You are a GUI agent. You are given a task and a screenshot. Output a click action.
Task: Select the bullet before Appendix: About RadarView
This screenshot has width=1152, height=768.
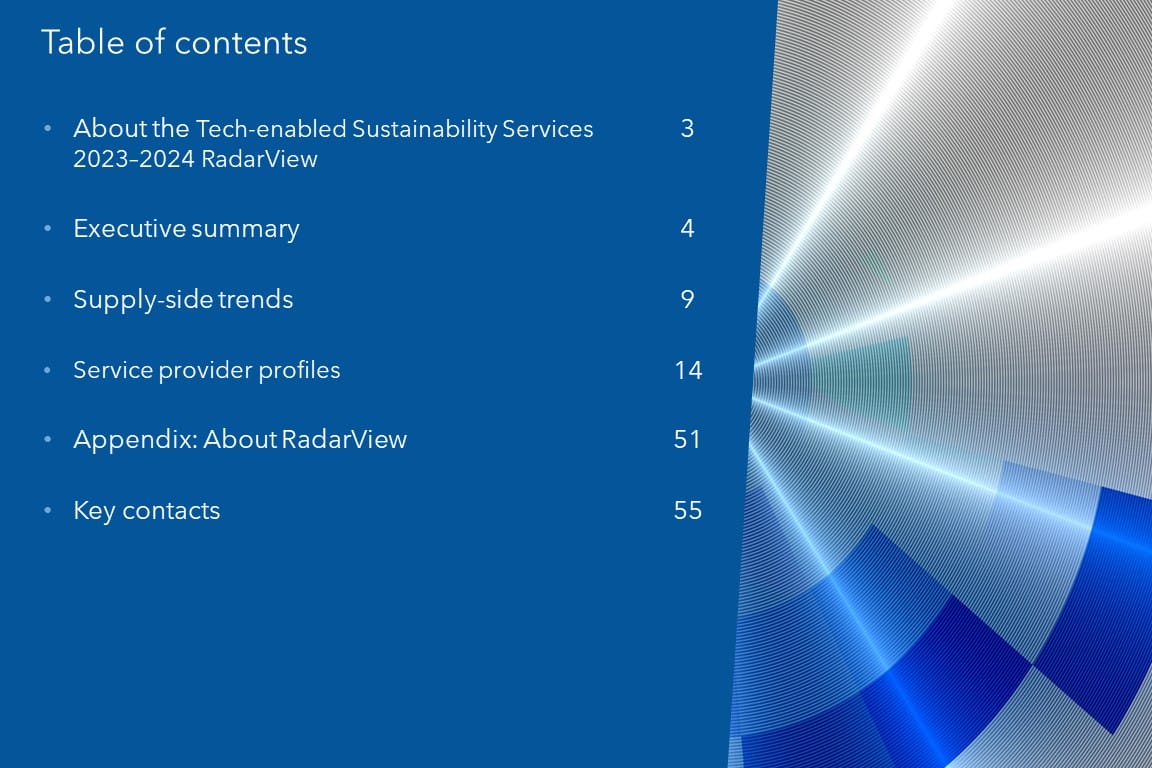tap(47, 441)
